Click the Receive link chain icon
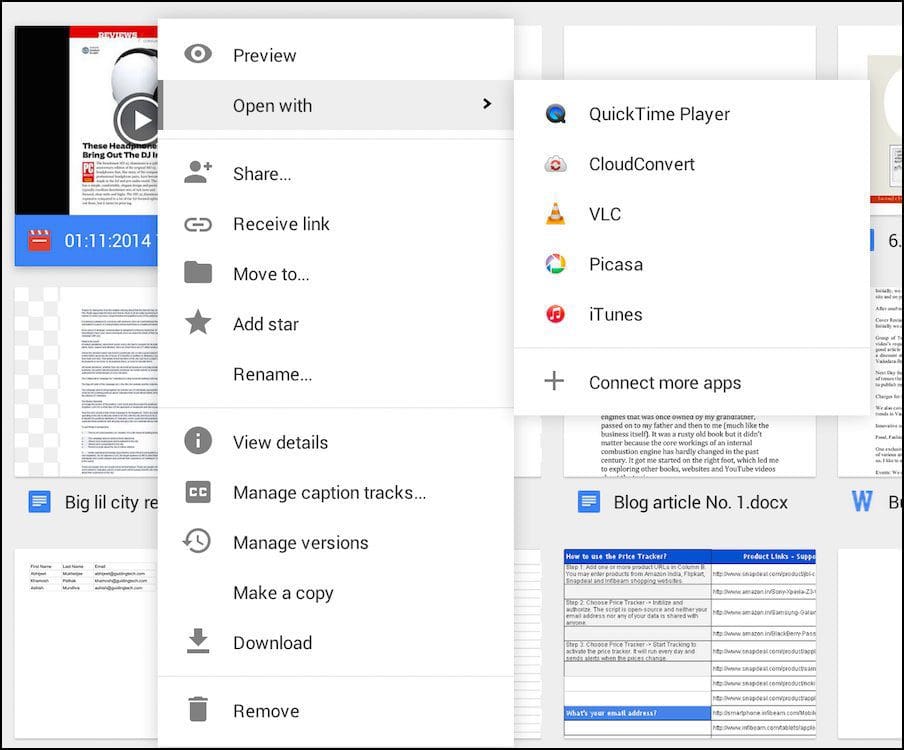Image resolution: width=904 pixels, height=750 pixels. click(198, 224)
